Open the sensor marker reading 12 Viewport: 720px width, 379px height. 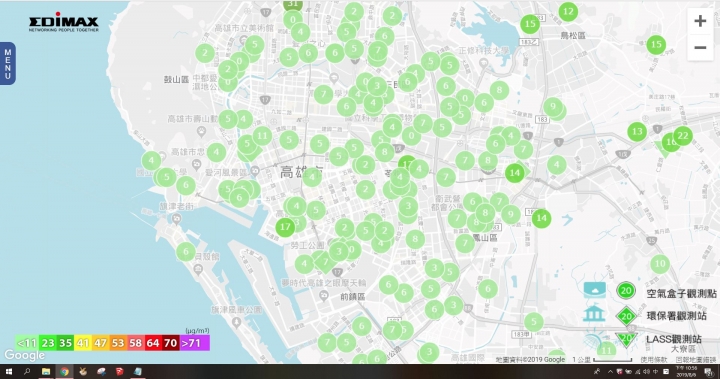568,11
